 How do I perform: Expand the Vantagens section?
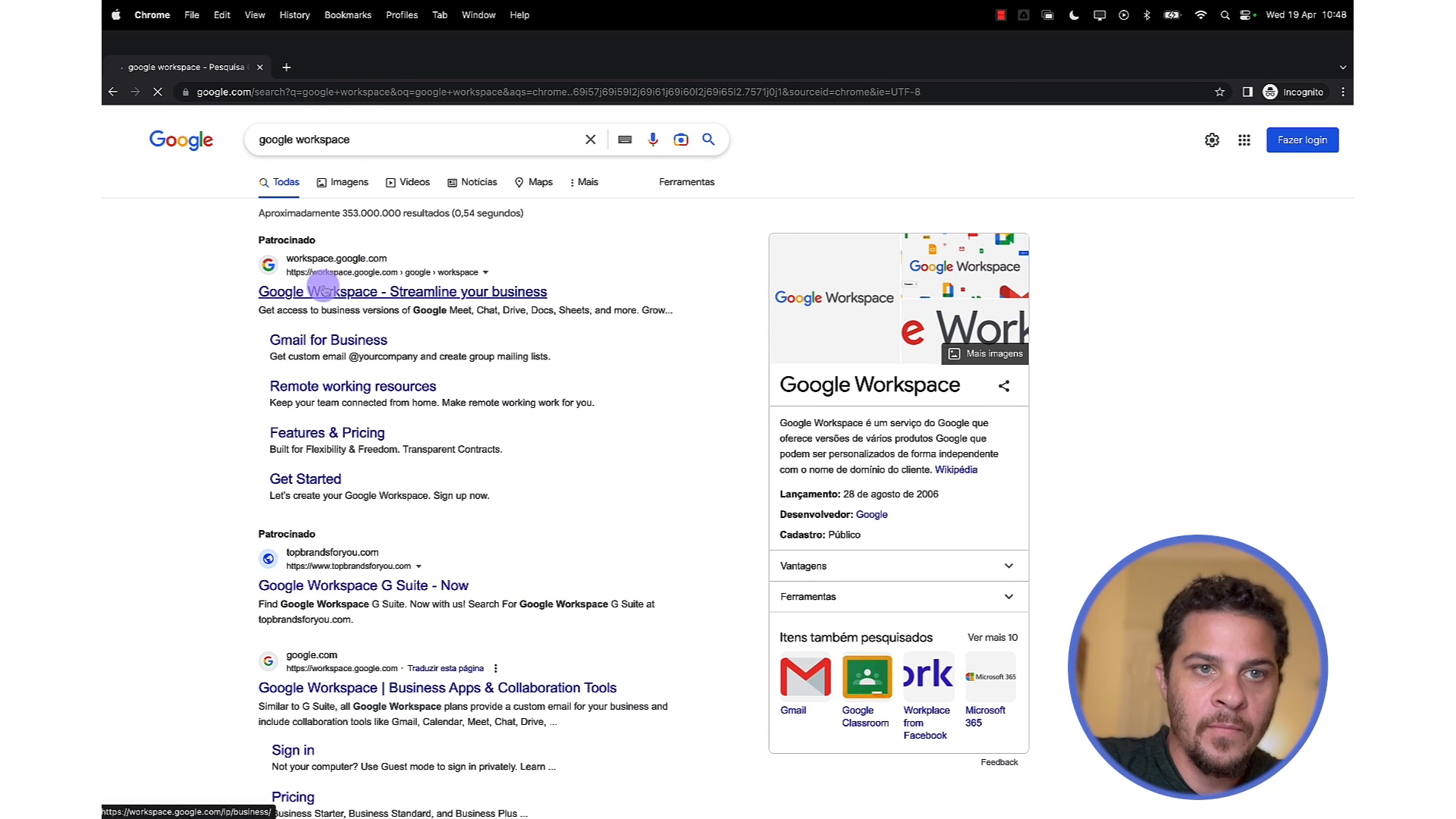(x=899, y=566)
